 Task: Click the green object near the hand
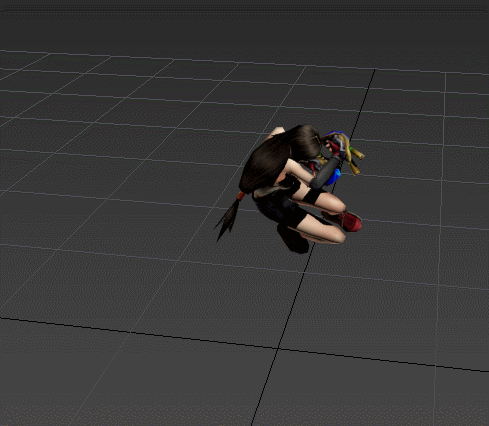[350, 148]
